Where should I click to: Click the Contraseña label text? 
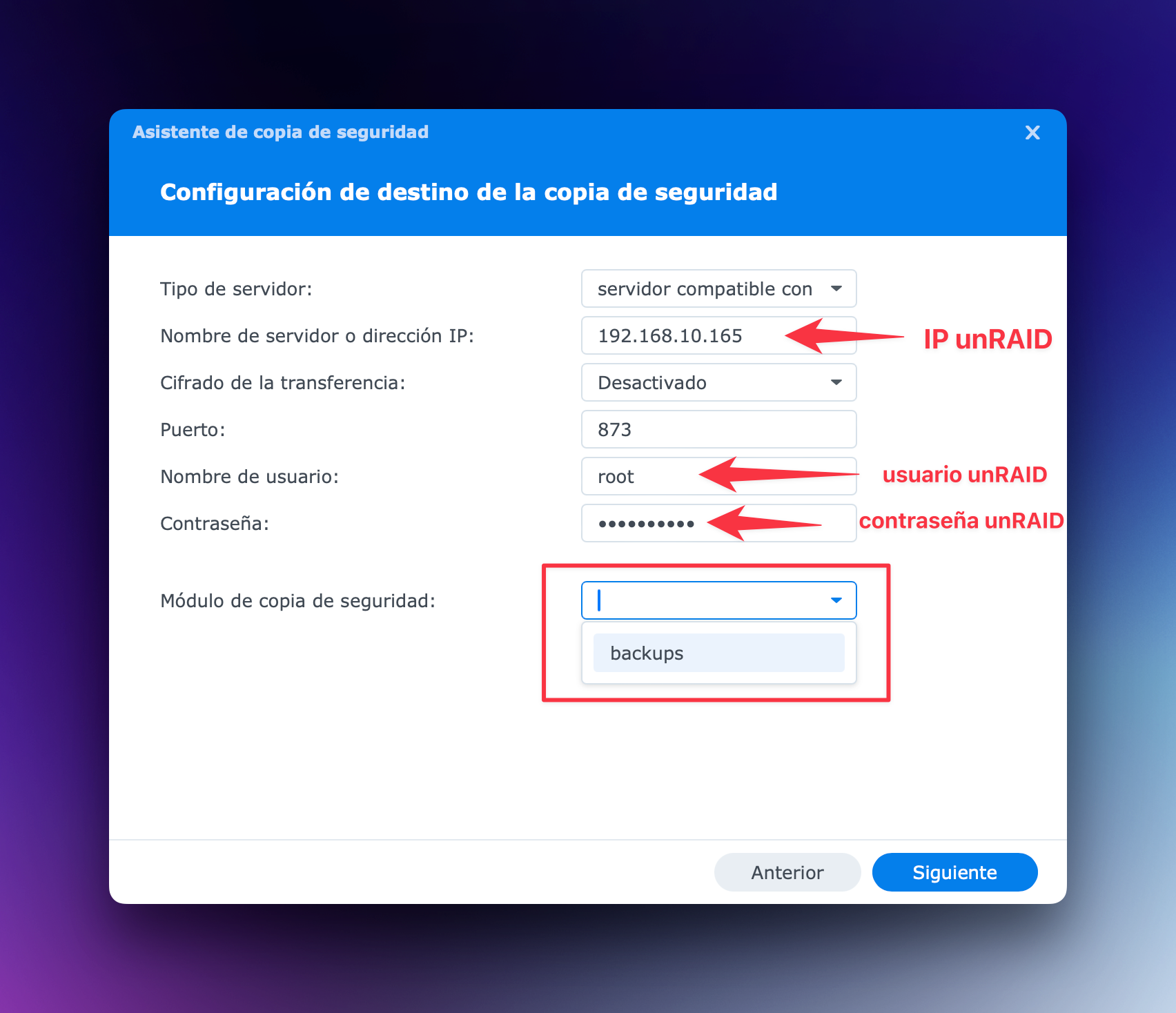[x=215, y=524]
